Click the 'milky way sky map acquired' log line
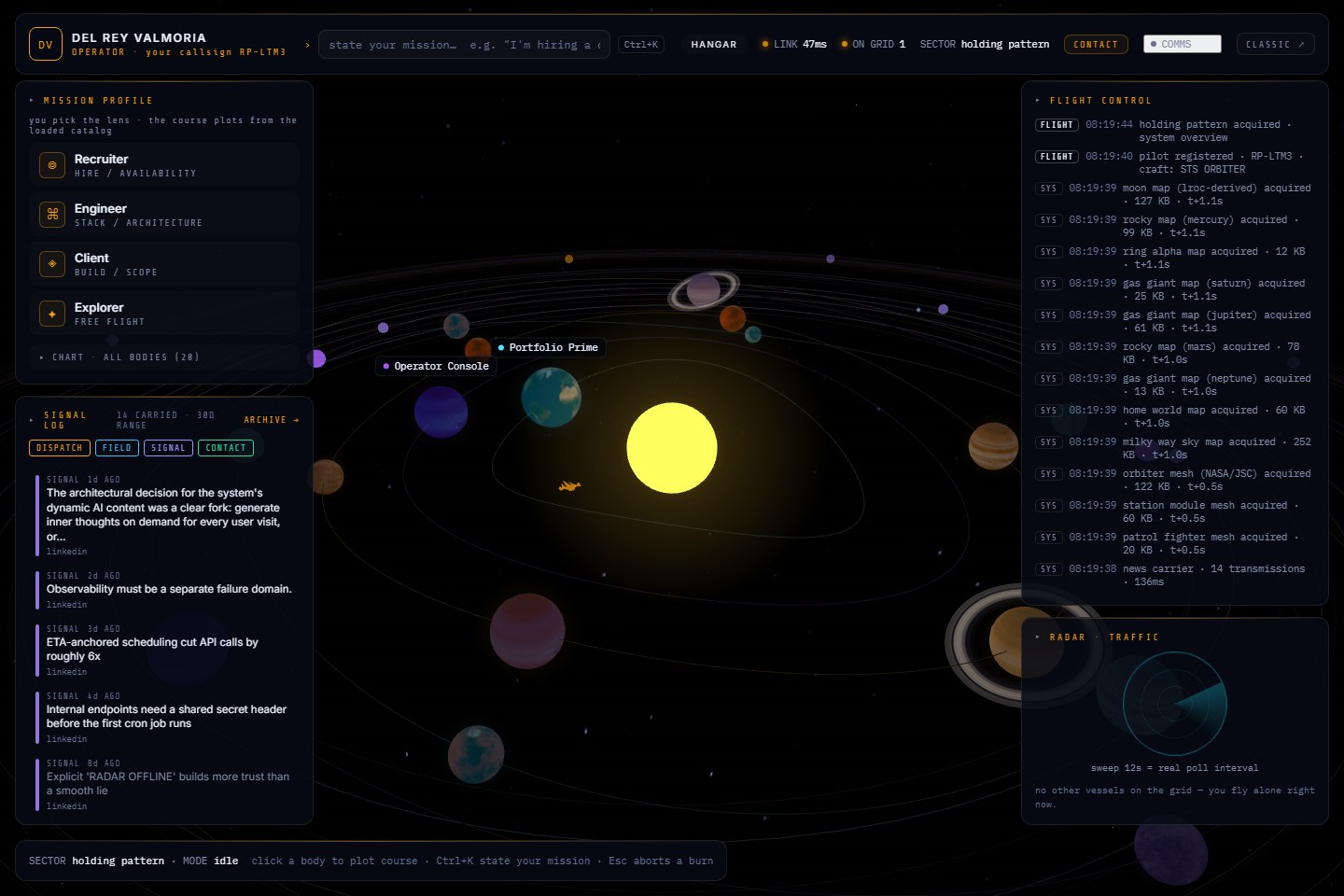The image size is (1344, 896). point(1174,448)
